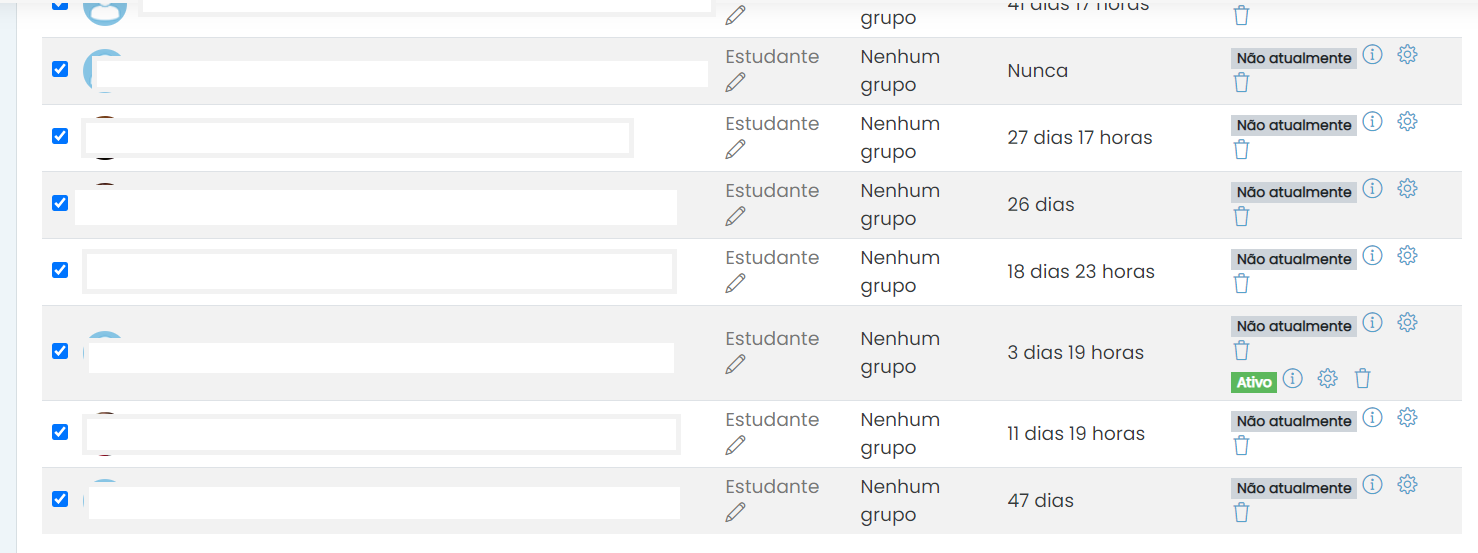
Task: Toggle checkbox in the 47 dias row
Action: point(60,499)
